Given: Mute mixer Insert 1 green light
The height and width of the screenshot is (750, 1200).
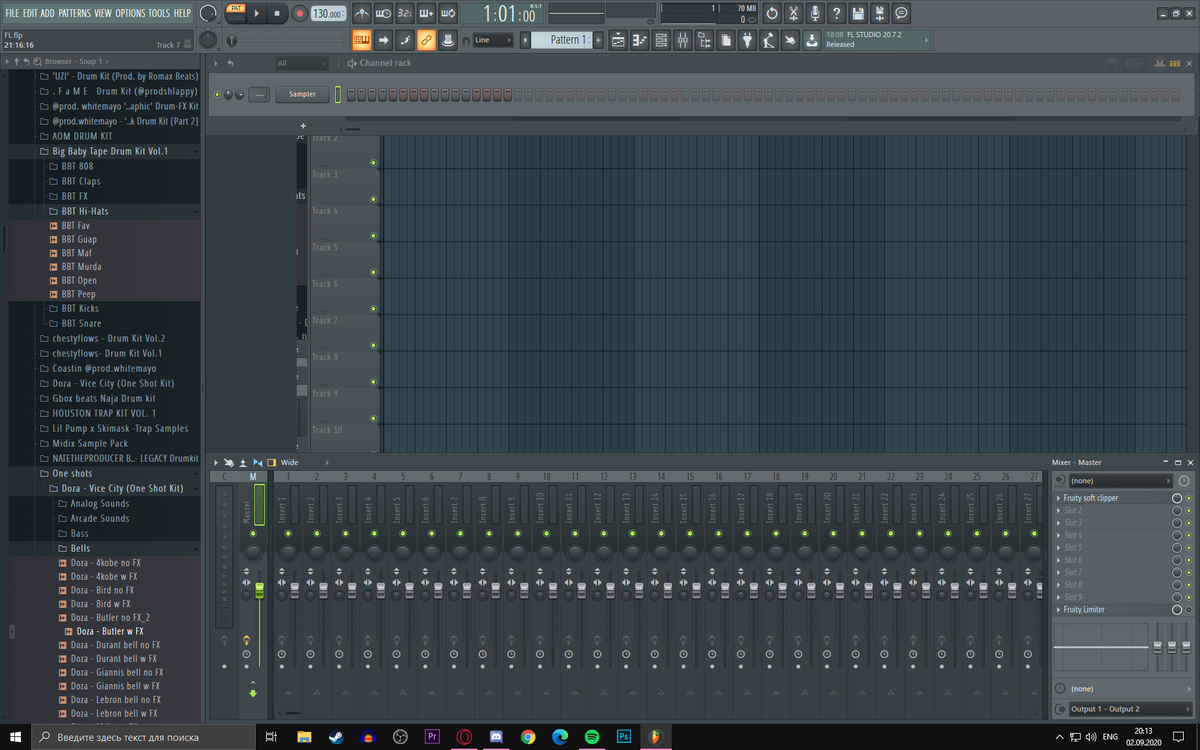Looking at the screenshot, I should [x=288, y=534].
